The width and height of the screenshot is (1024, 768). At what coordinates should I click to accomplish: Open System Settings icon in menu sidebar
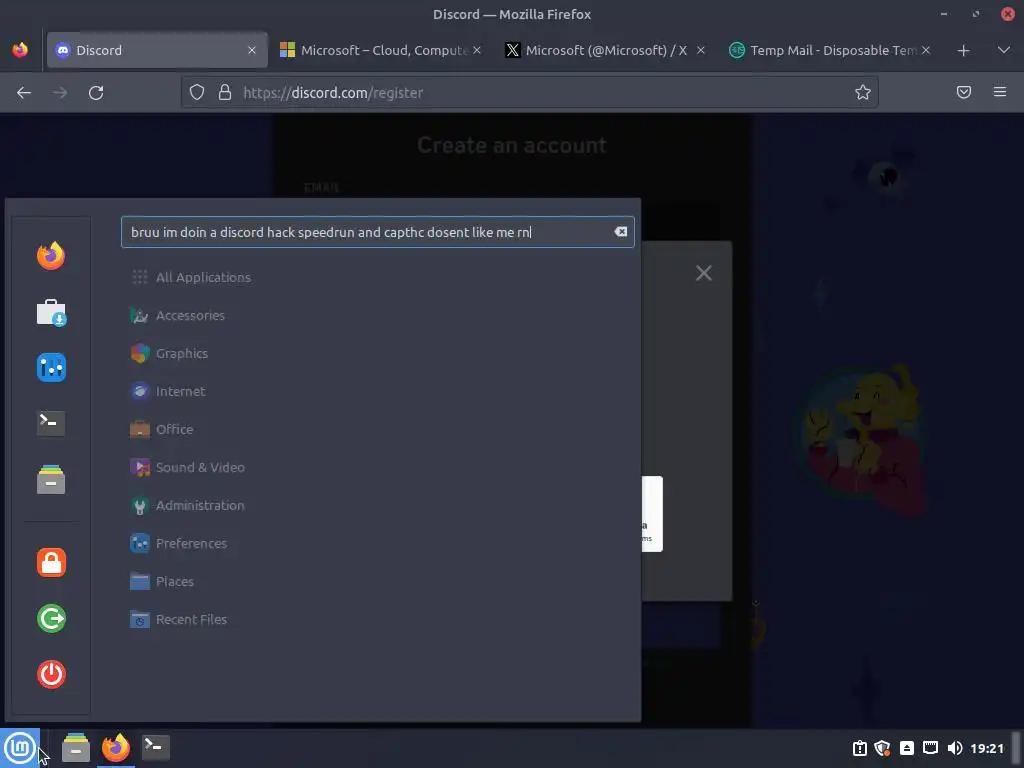[x=51, y=367]
